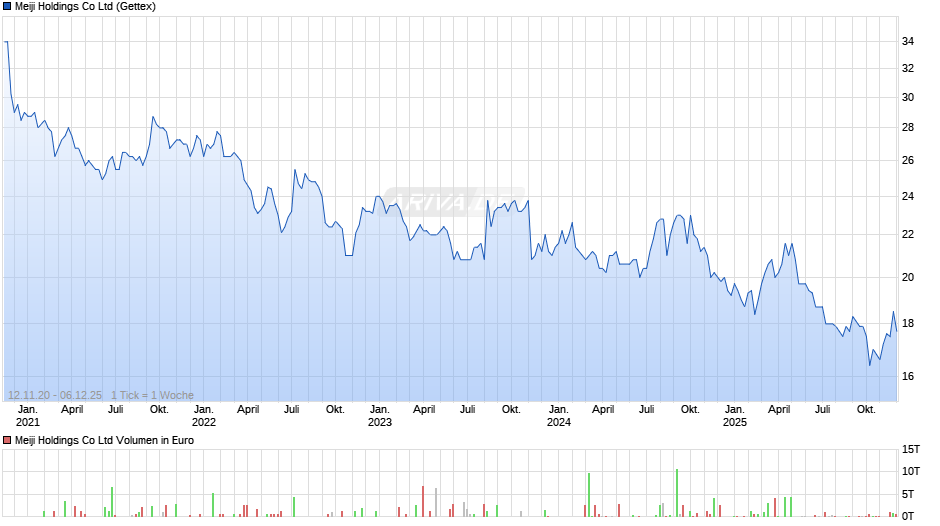The image size is (940, 526).
Task: Click the 'Jan. 2021' time axis label
Action: point(28,416)
